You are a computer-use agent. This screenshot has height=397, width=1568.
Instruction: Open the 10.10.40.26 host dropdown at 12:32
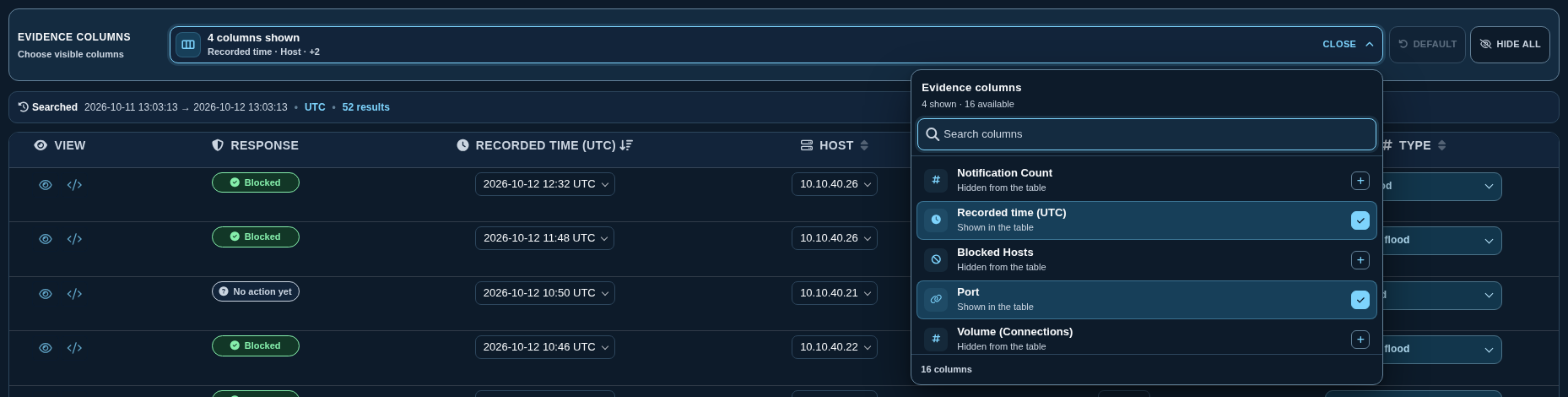click(x=835, y=184)
